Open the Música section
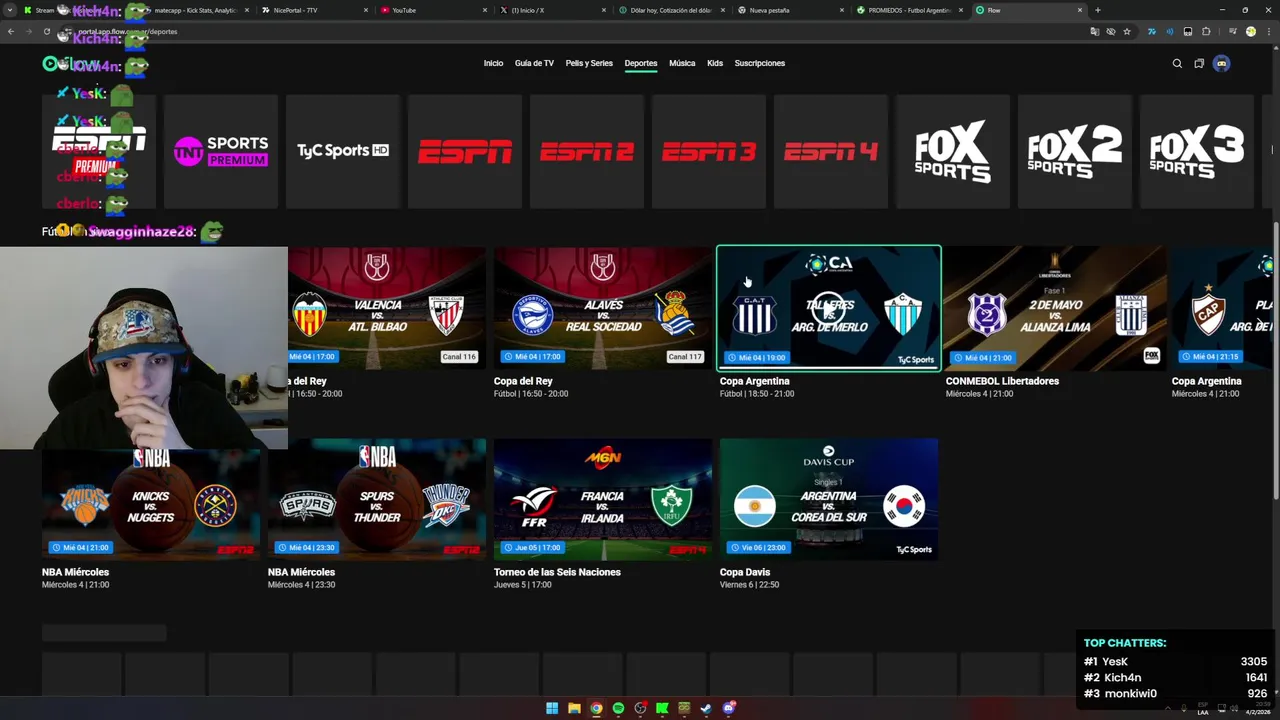This screenshot has width=1280, height=720. pos(682,63)
